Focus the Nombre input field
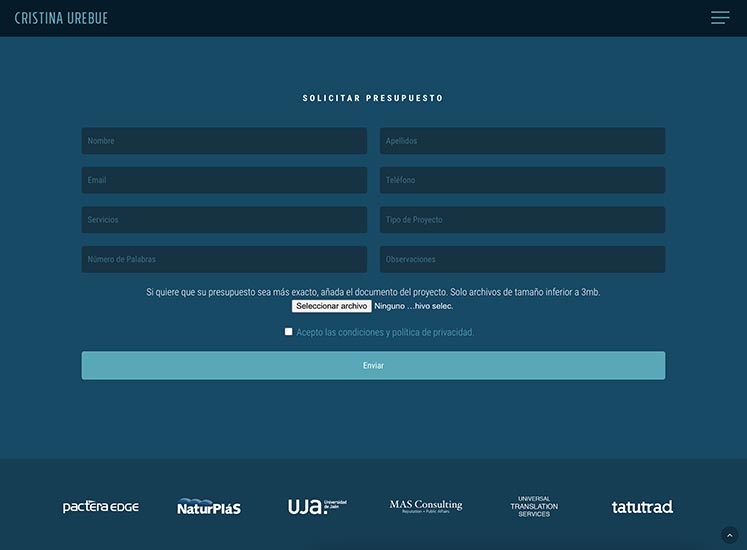This screenshot has height=550, width=747. [x=224, y=141]
